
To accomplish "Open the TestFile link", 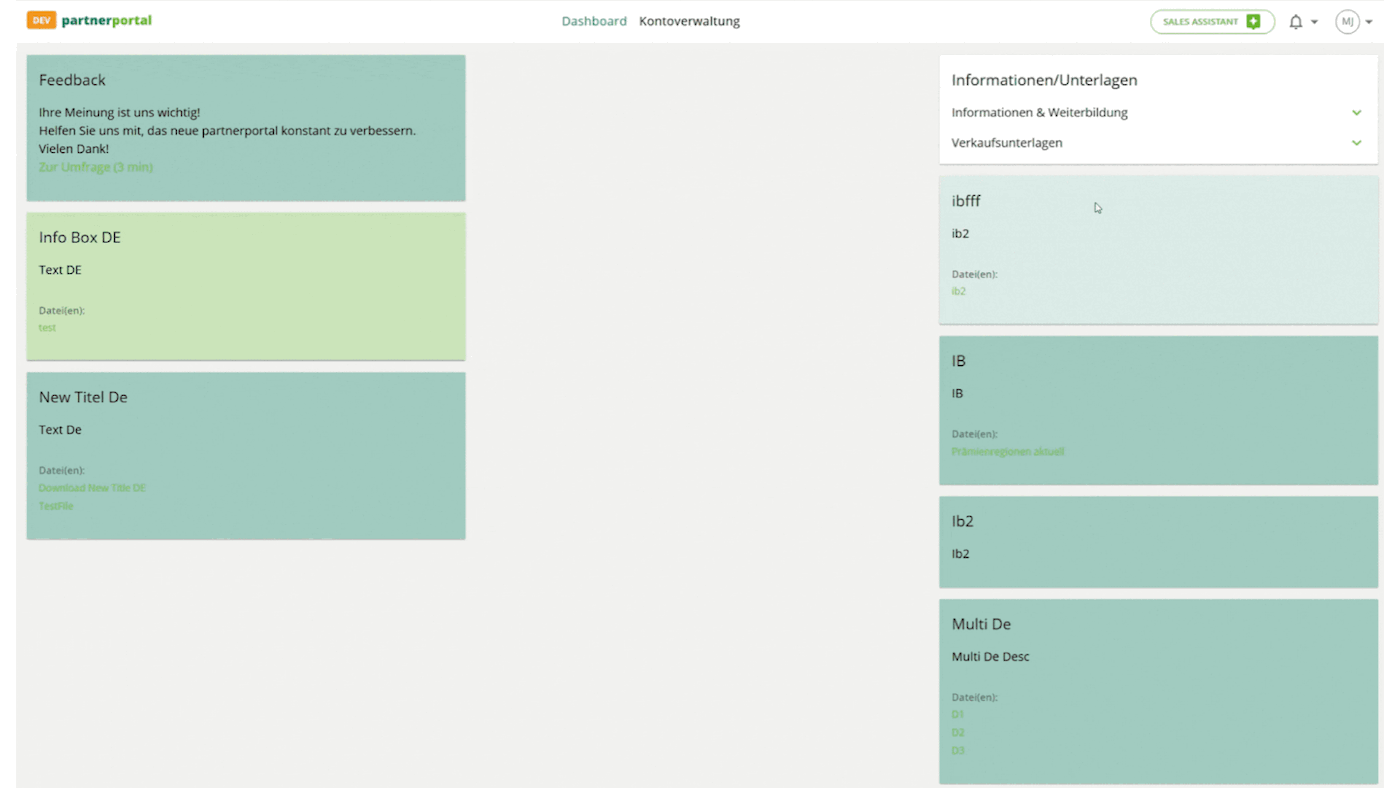I will 56,506.
